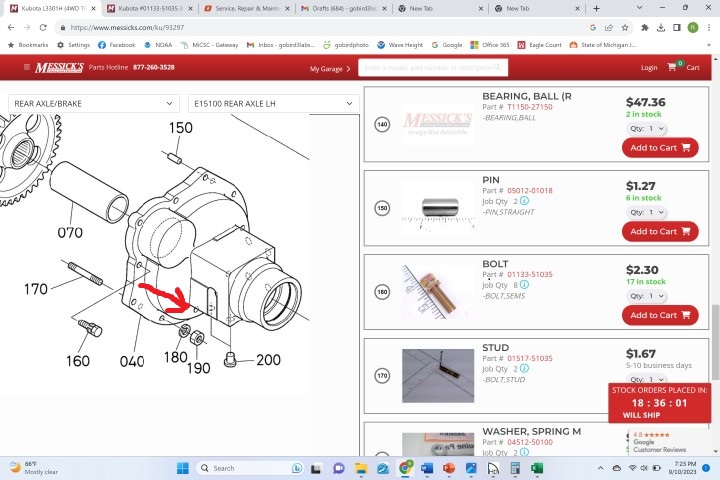The height and width of the screenshot is (480, 720).
Task: Share this page icon in address bar
Action: coord(609,28)
